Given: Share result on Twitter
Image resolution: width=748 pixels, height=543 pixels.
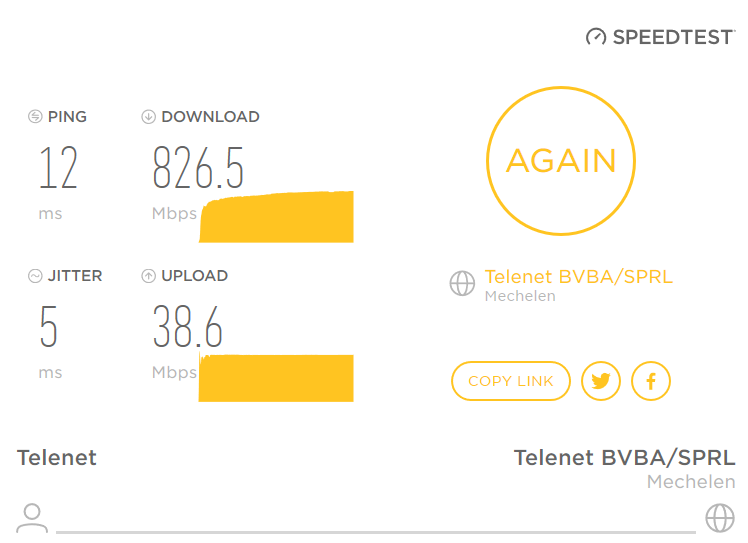Looking at the screenshot, I should pyautogui.click(x=601, y=381).
